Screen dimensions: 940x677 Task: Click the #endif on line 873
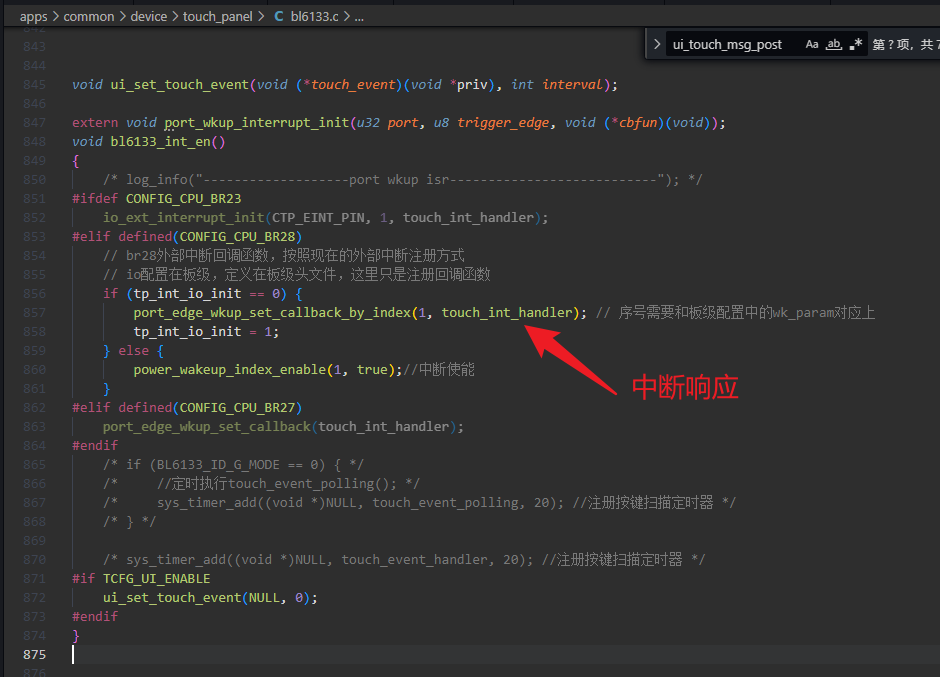coord(95,616)
